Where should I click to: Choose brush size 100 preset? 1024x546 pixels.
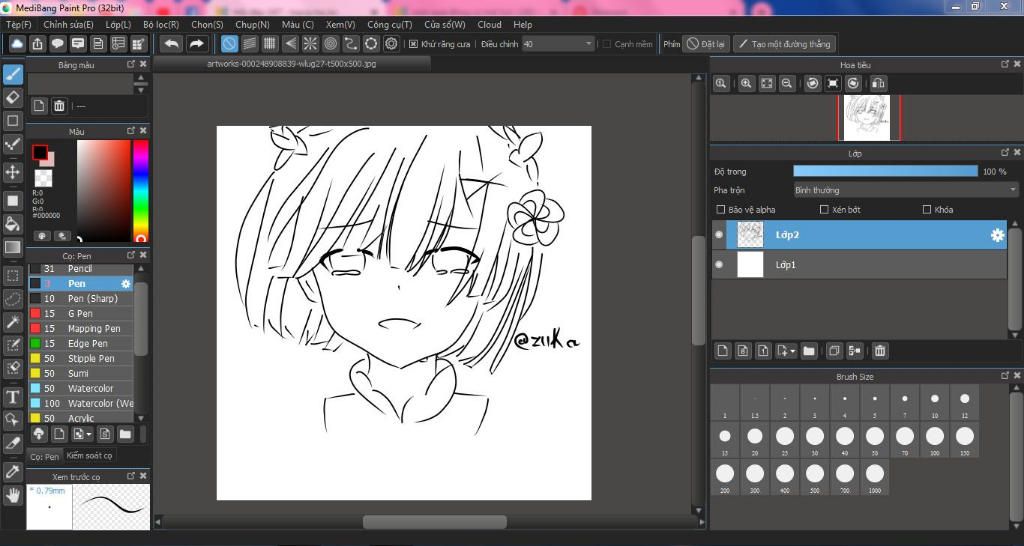pyautogui.click(x=935, y=439)
